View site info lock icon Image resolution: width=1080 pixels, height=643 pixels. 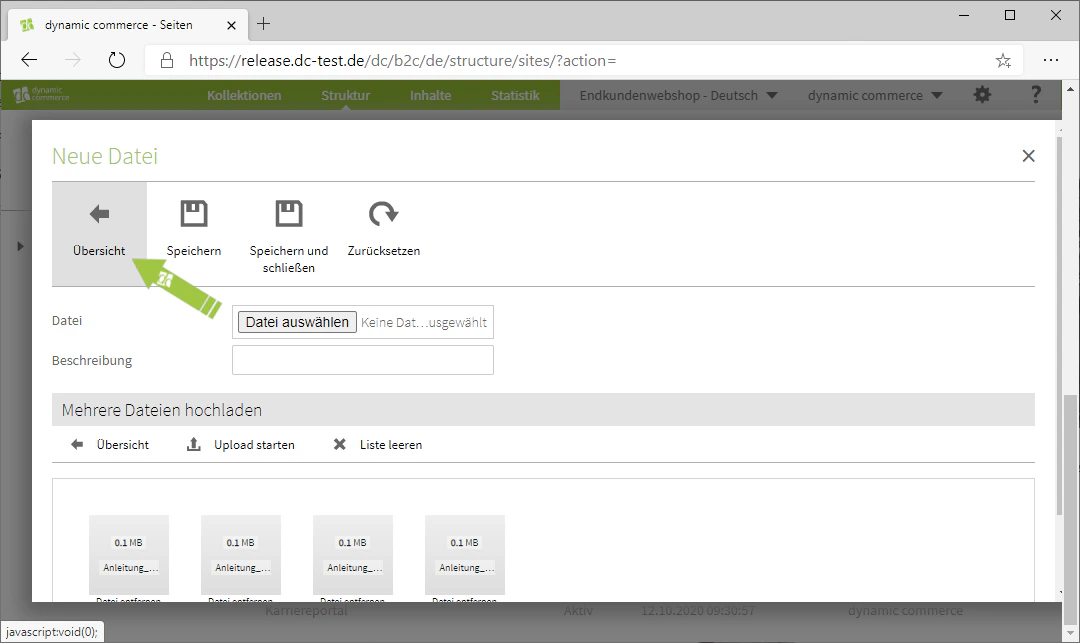[167, 61]
